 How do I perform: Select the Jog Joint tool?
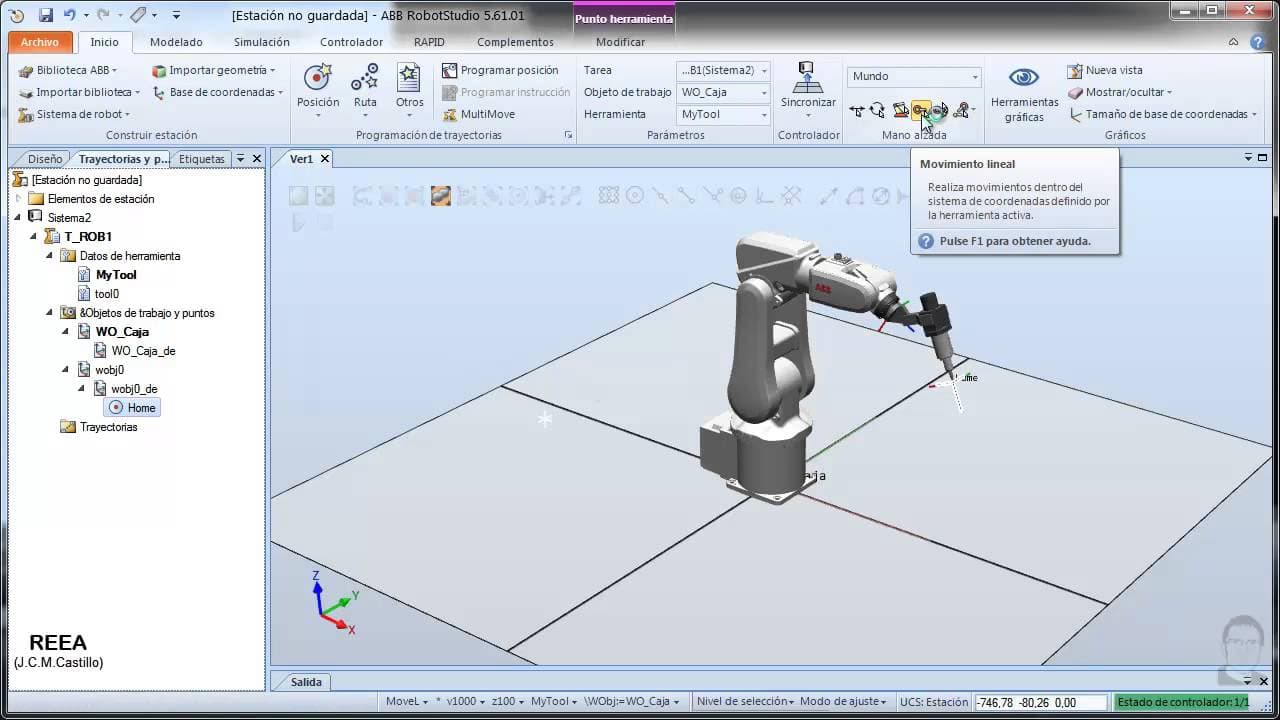pyautogui.click(x=900, y=110)
